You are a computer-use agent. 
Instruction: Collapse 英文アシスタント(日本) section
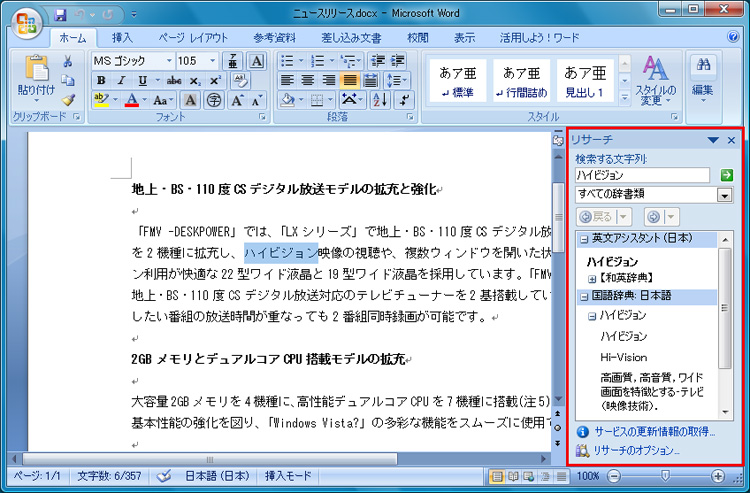point(584,239)
